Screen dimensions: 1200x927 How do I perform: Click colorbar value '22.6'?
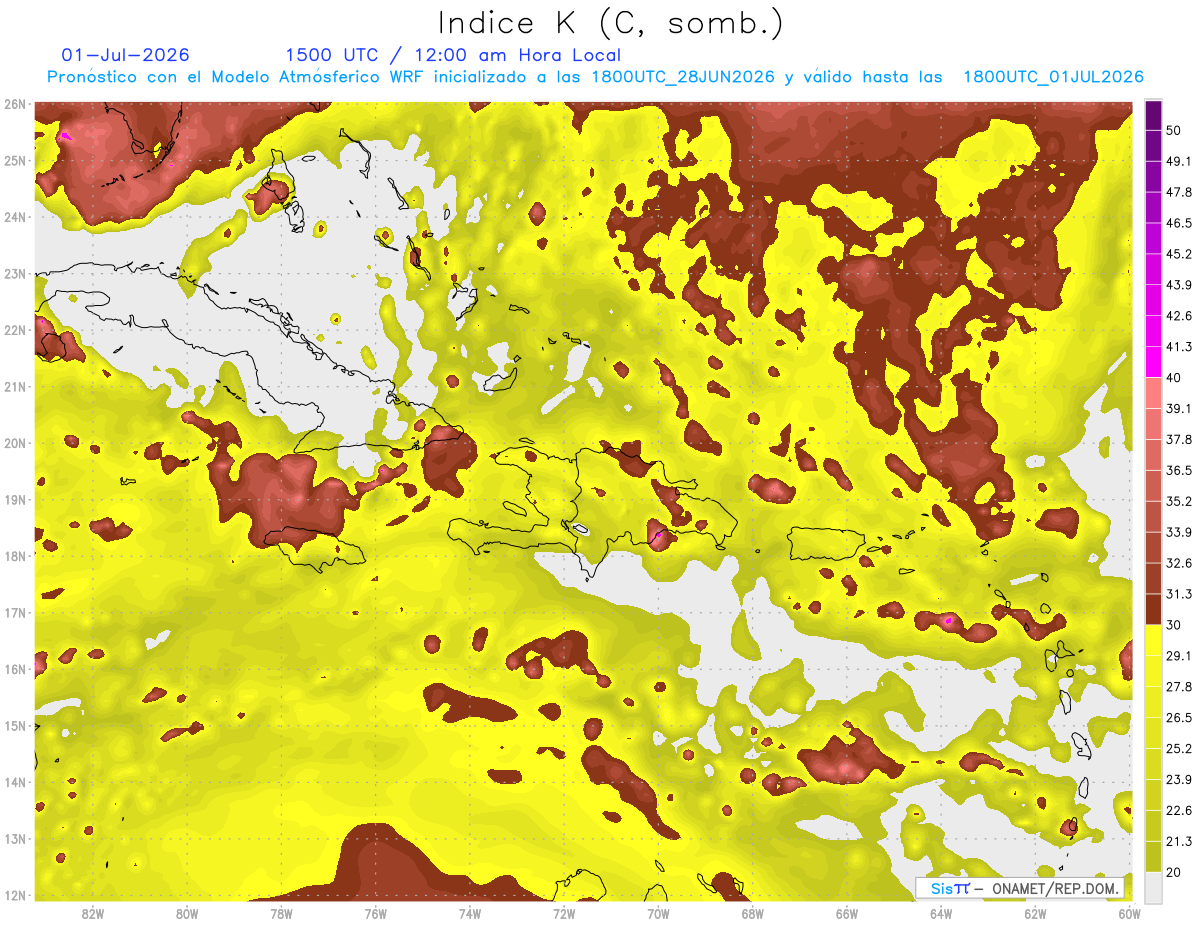click(1179, 811)
